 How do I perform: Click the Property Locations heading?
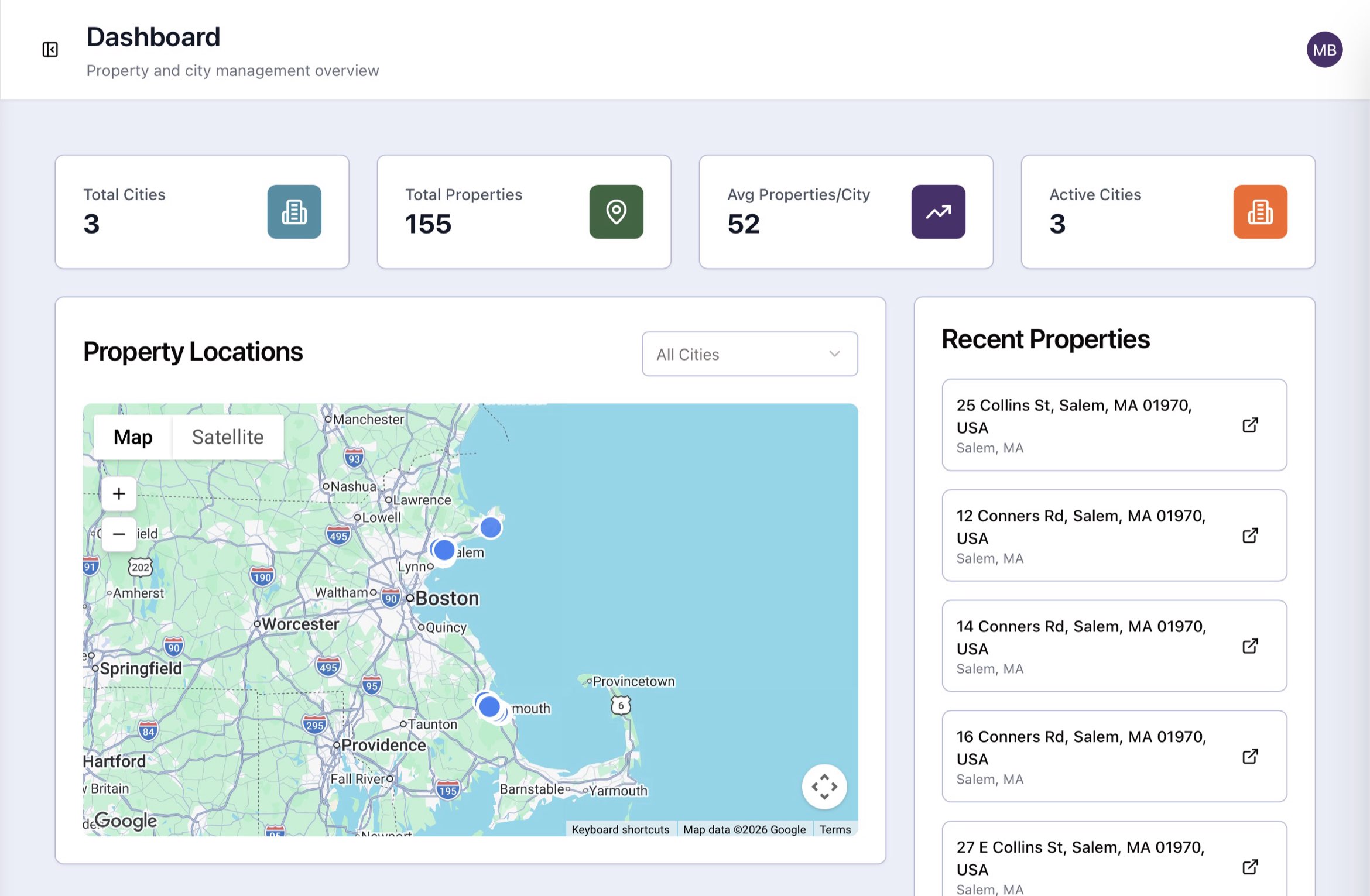tap(193, 352)
